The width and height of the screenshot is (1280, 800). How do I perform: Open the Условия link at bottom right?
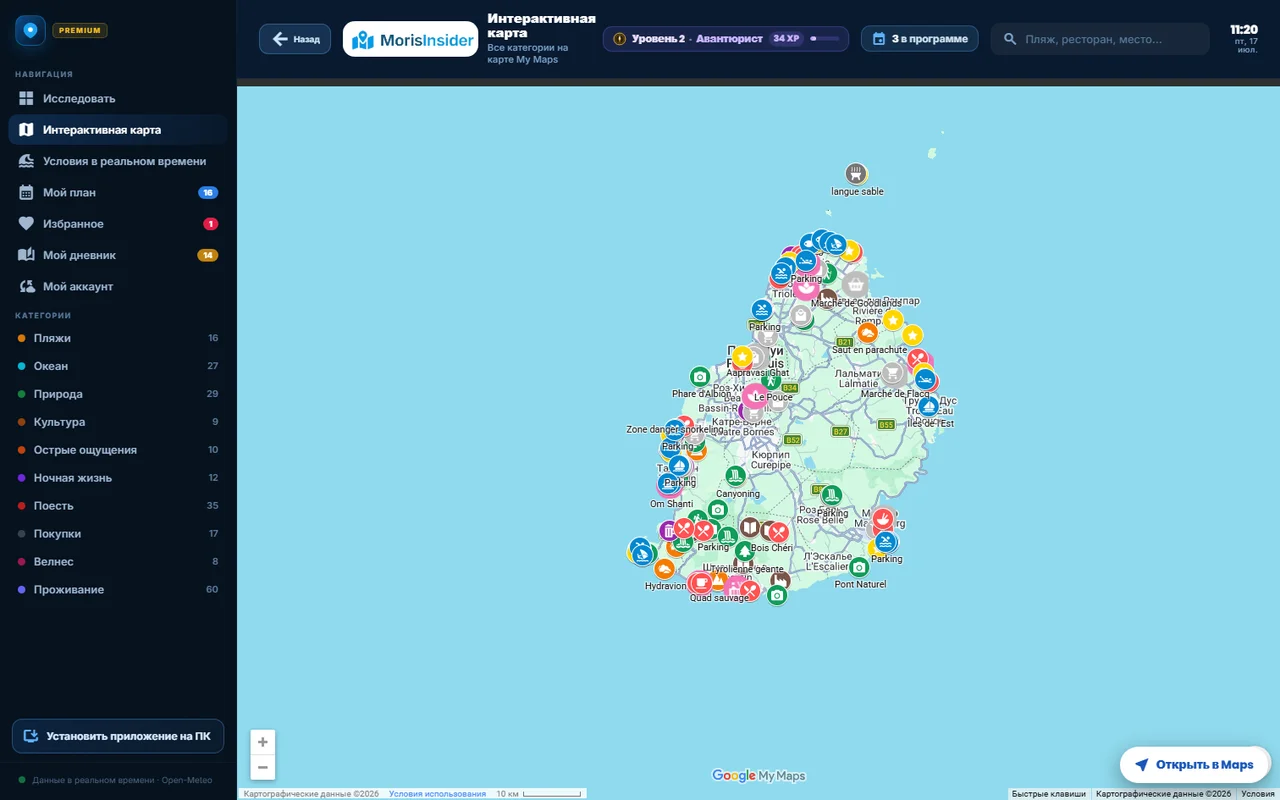tap(1258, 794)
